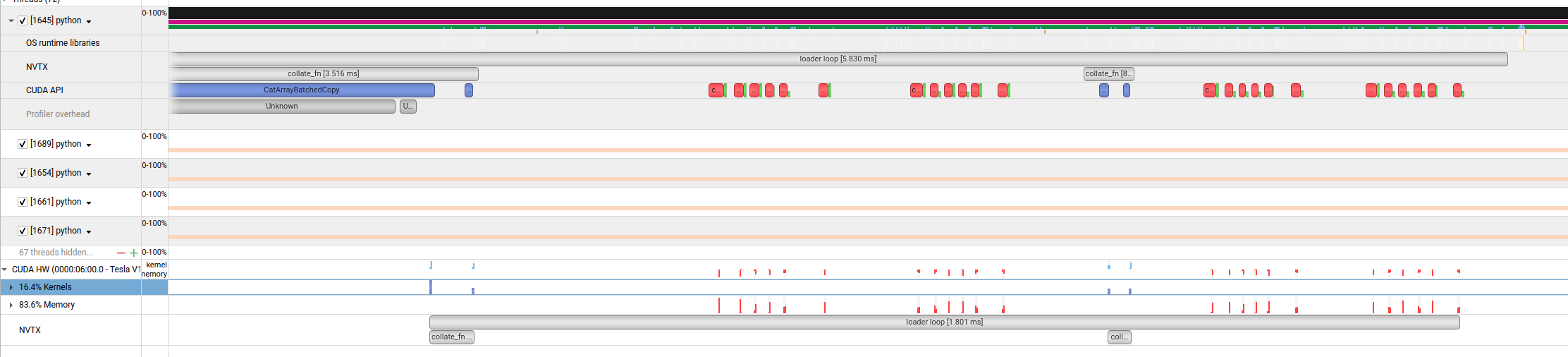Uncheck the [1689] python thread checkbox
Viewport: 1568px width, 357px height.
pyautogui.click(x=23, y=144)
